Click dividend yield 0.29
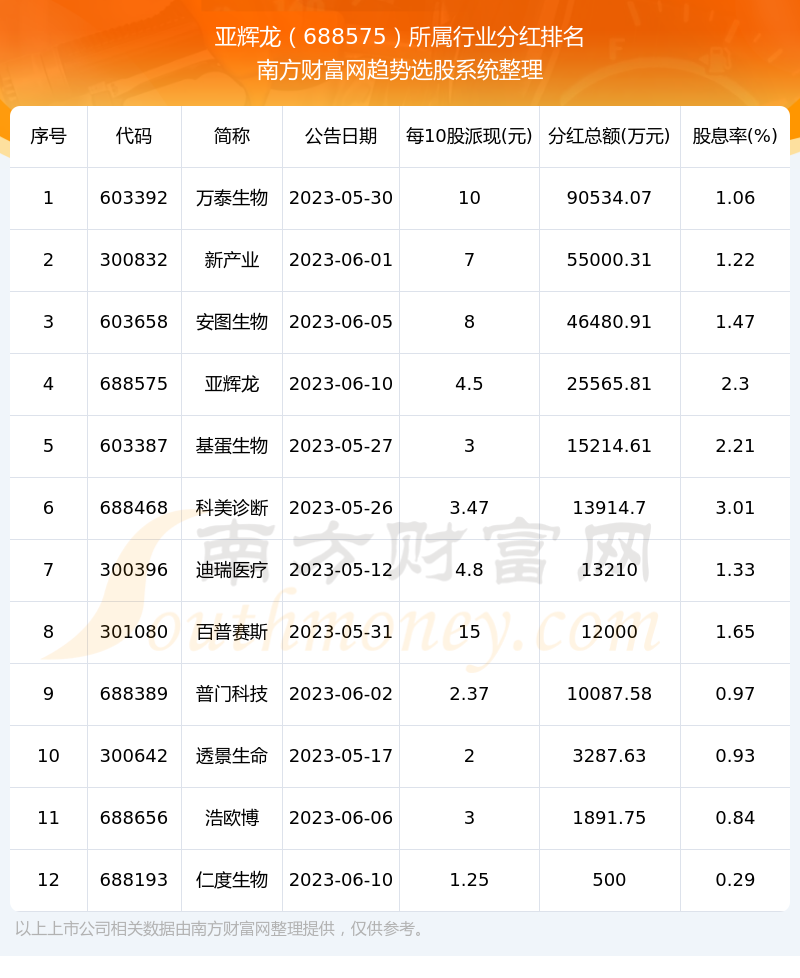Screen dimensions: 800x978 (x=735, y=879)
